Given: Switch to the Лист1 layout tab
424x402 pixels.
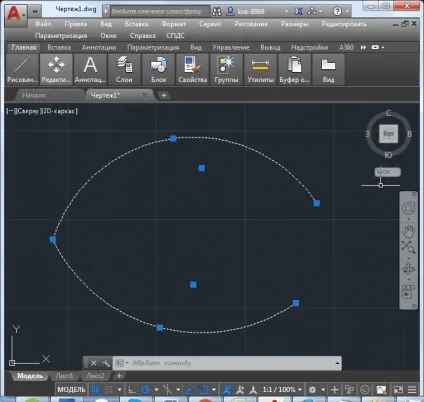Looking at the screenshot, I should coord(64,376).
